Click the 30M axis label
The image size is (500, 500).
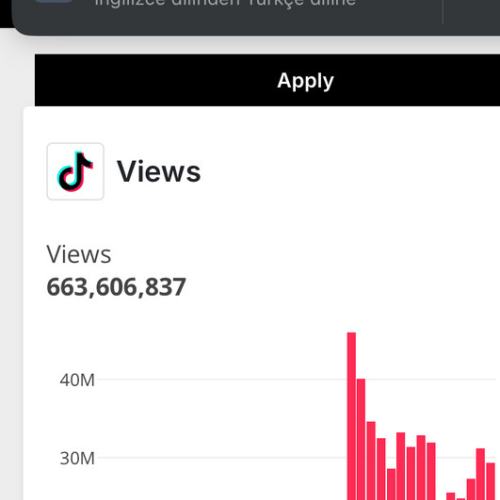click(x=77, y=458)
